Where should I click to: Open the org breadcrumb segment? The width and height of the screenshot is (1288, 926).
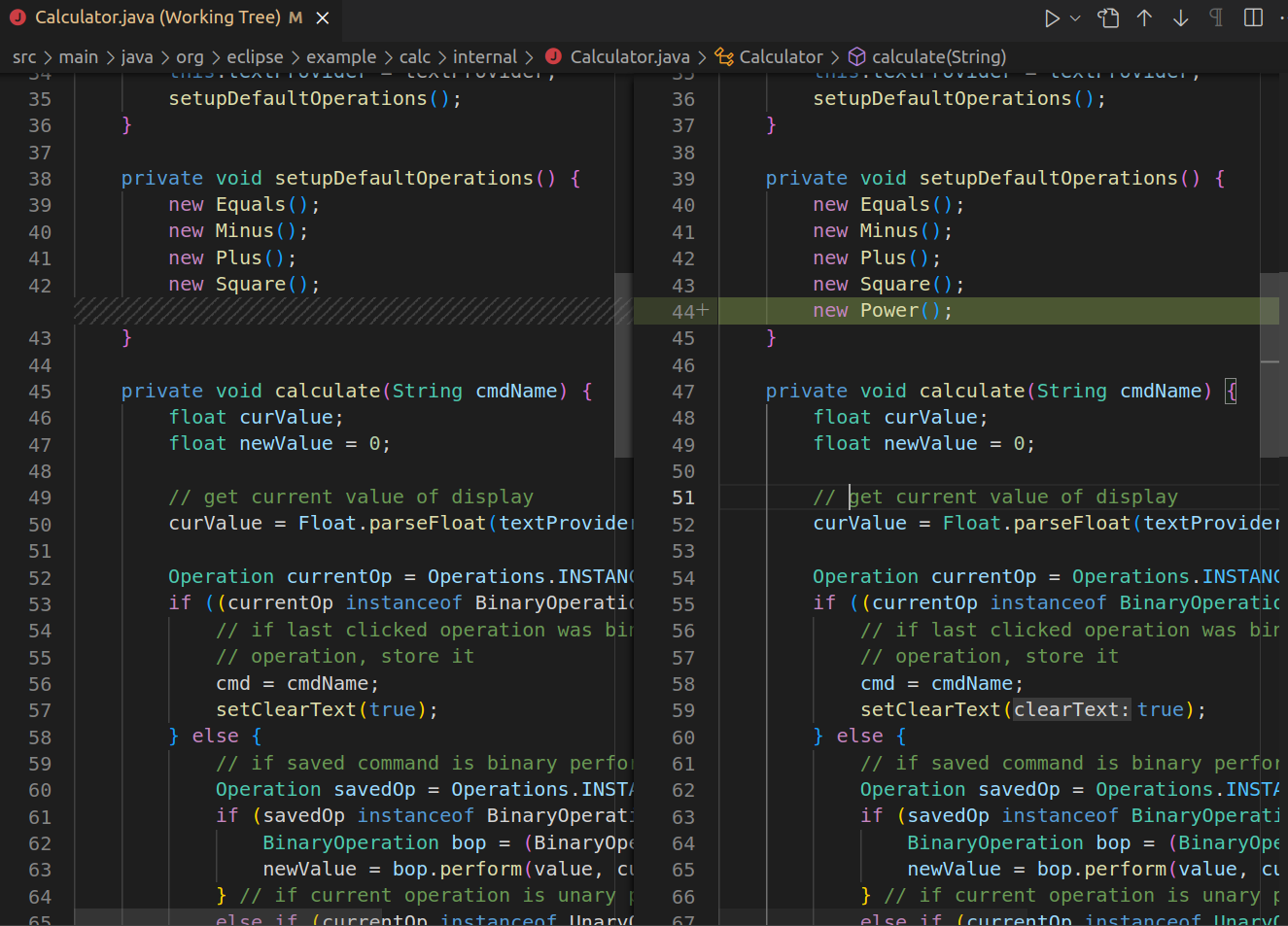click(x=190, y=56)
